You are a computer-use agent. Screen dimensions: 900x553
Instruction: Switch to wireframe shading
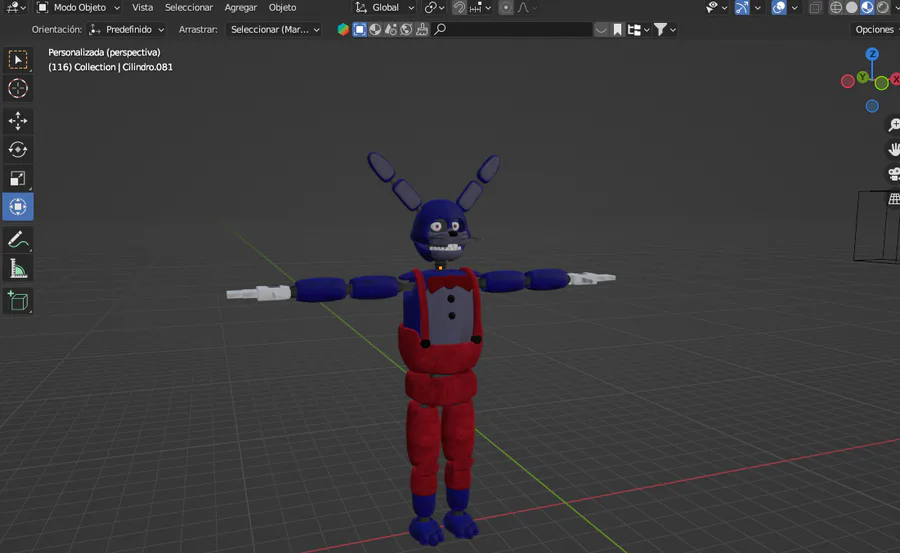(836, 7)
